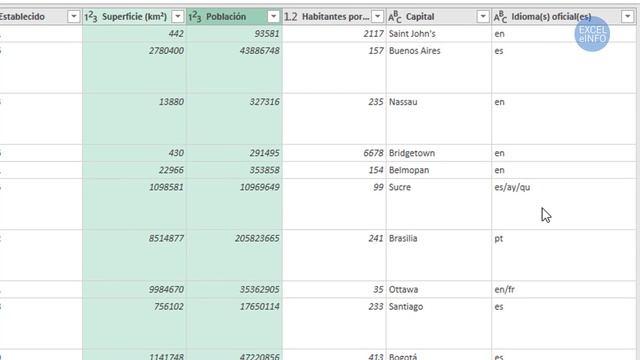Select the population value 93581
Viewport: 640px width, 360px height.
(x=234, y=34)
